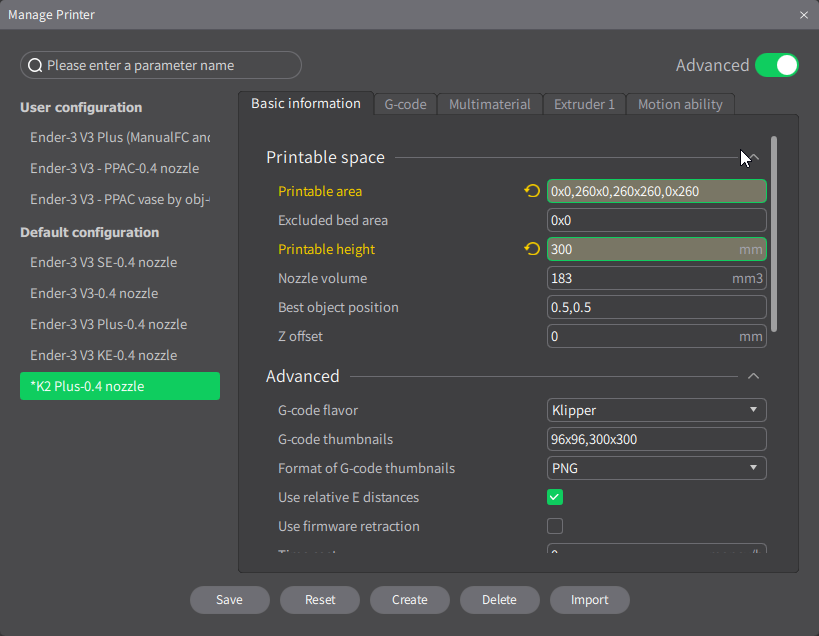
Task: Select Ender-3 V3 - PPAC vase preset
Action: point(120,199)
